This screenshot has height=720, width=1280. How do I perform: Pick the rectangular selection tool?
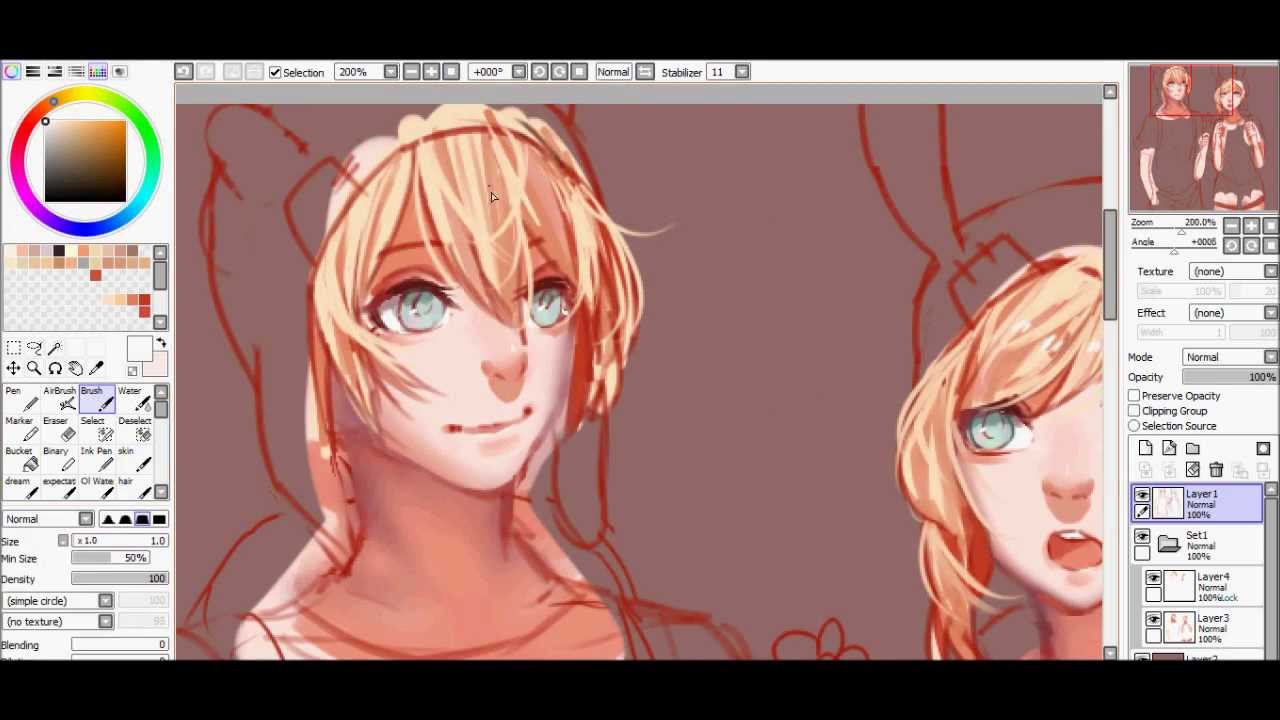(13, 348)
